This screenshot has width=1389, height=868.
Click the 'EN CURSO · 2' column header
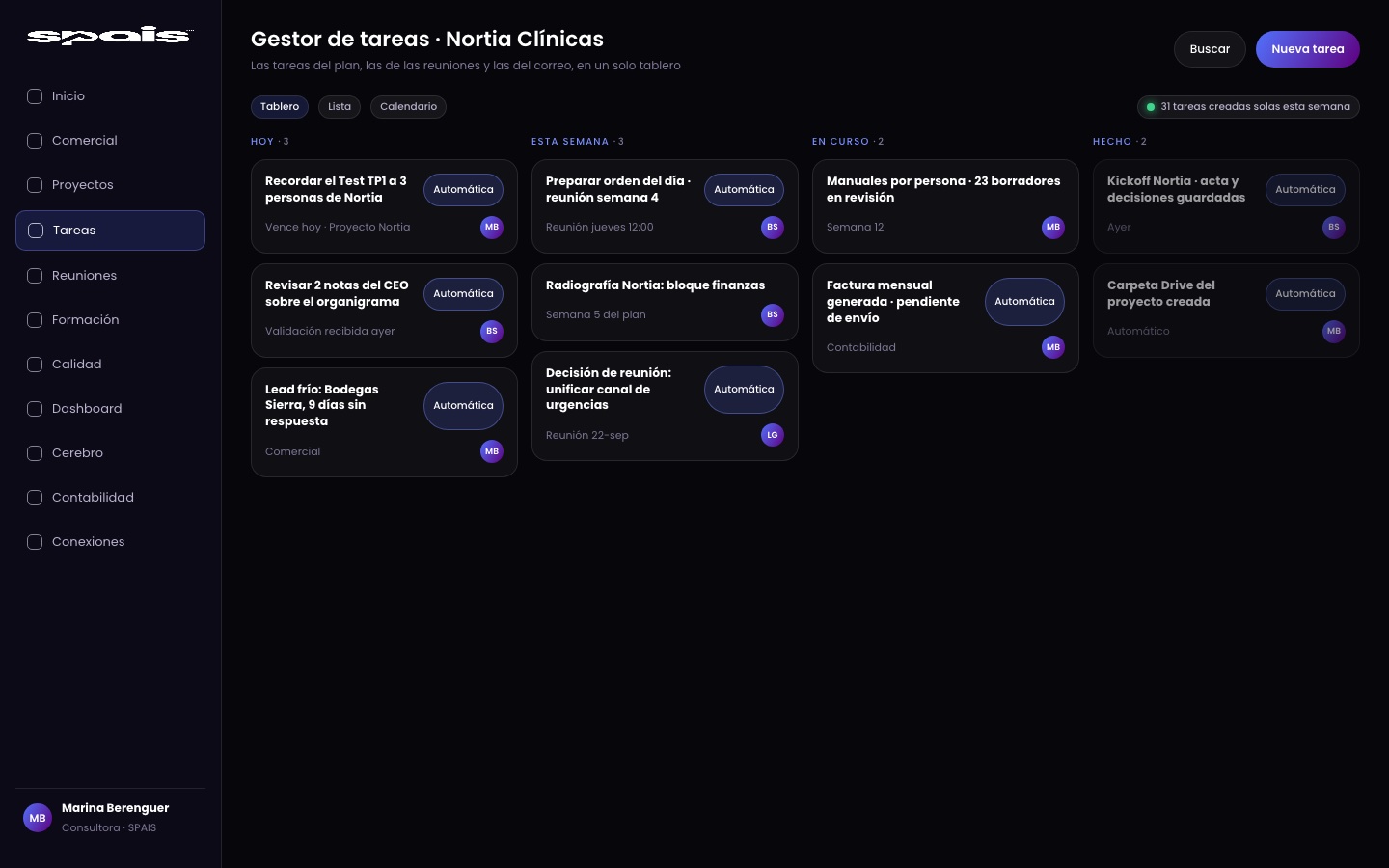[848, 142]
